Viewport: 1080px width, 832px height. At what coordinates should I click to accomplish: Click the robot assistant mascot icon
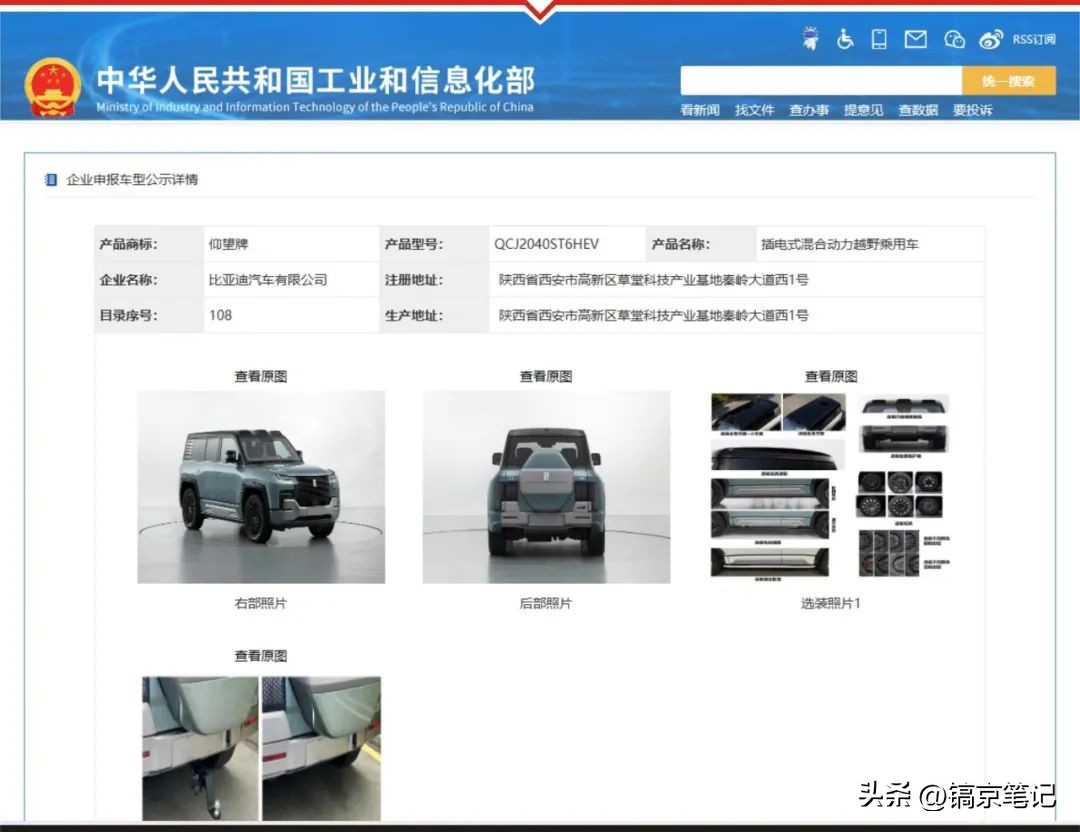[811, 39]
